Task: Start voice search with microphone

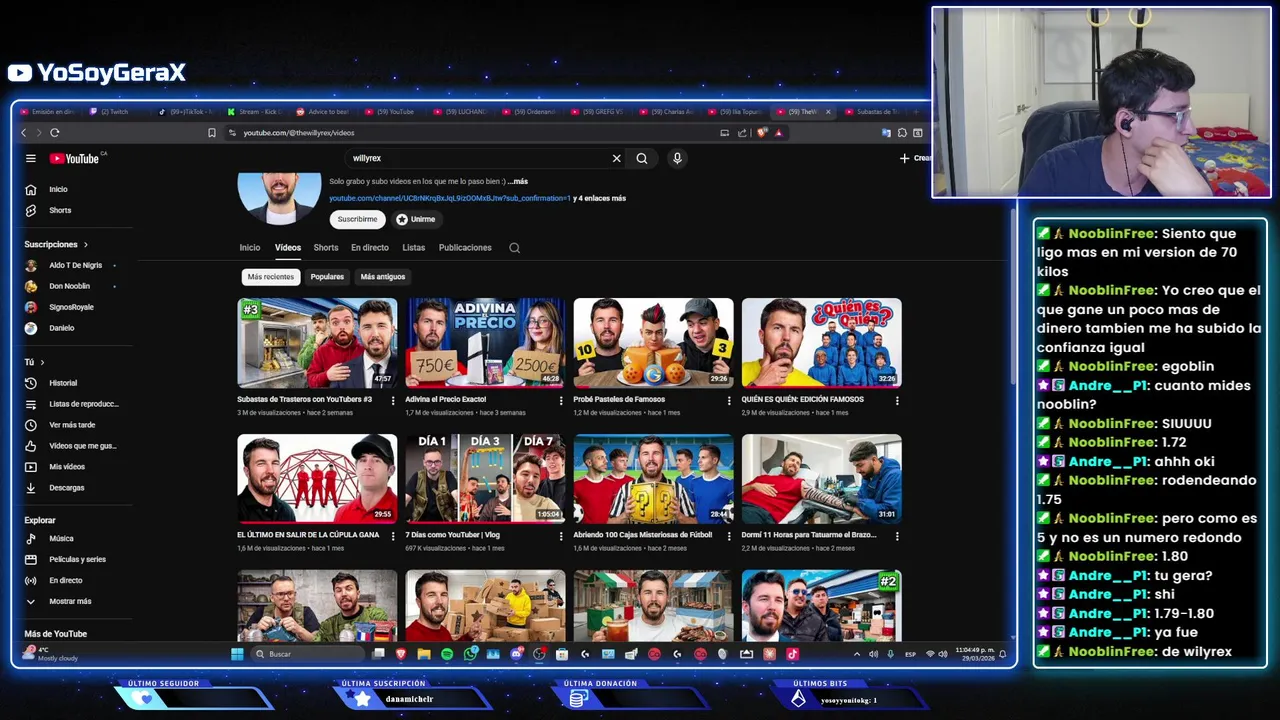Action: pos(677,158)
